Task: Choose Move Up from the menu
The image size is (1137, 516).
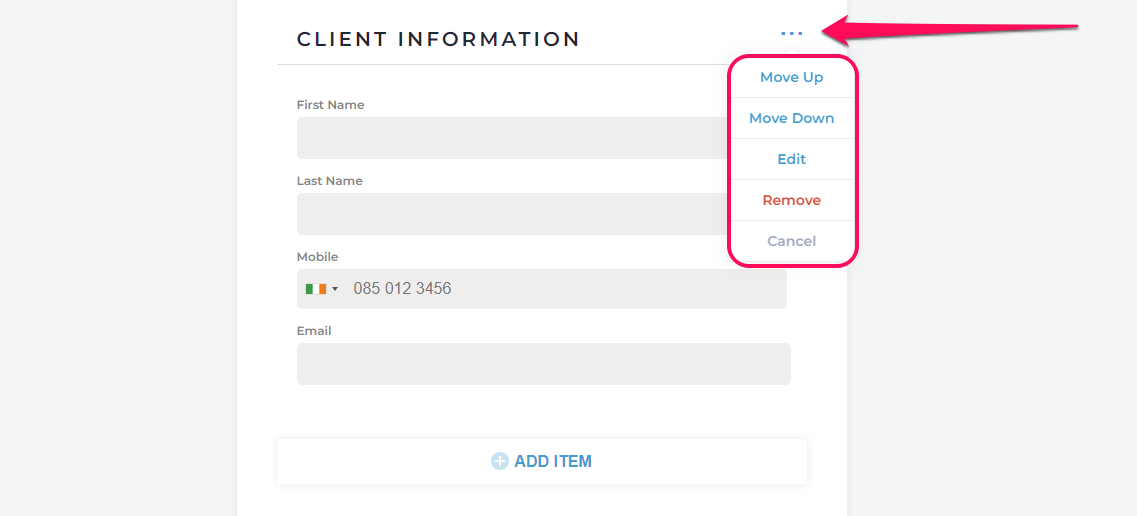Action: click(x=791, y=77)
